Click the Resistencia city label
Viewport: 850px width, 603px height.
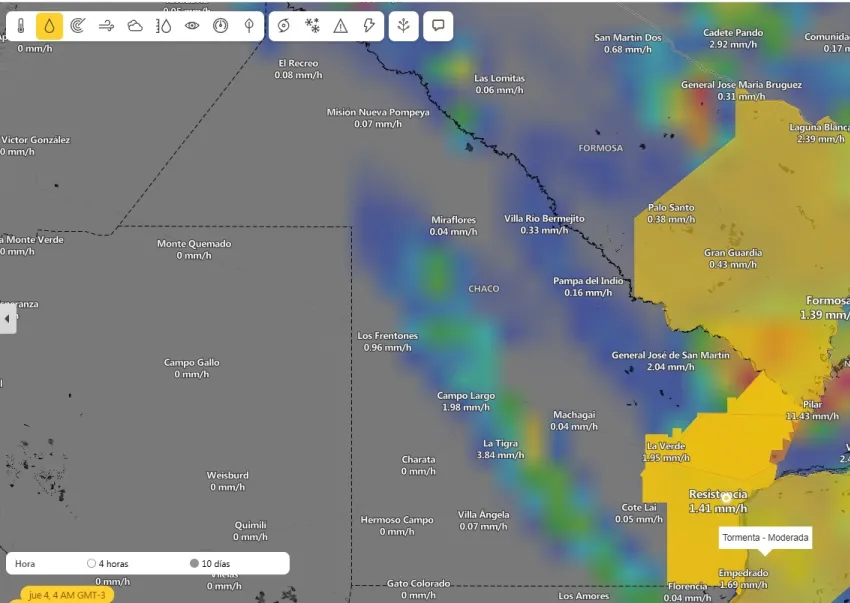[x=717, y=495]
